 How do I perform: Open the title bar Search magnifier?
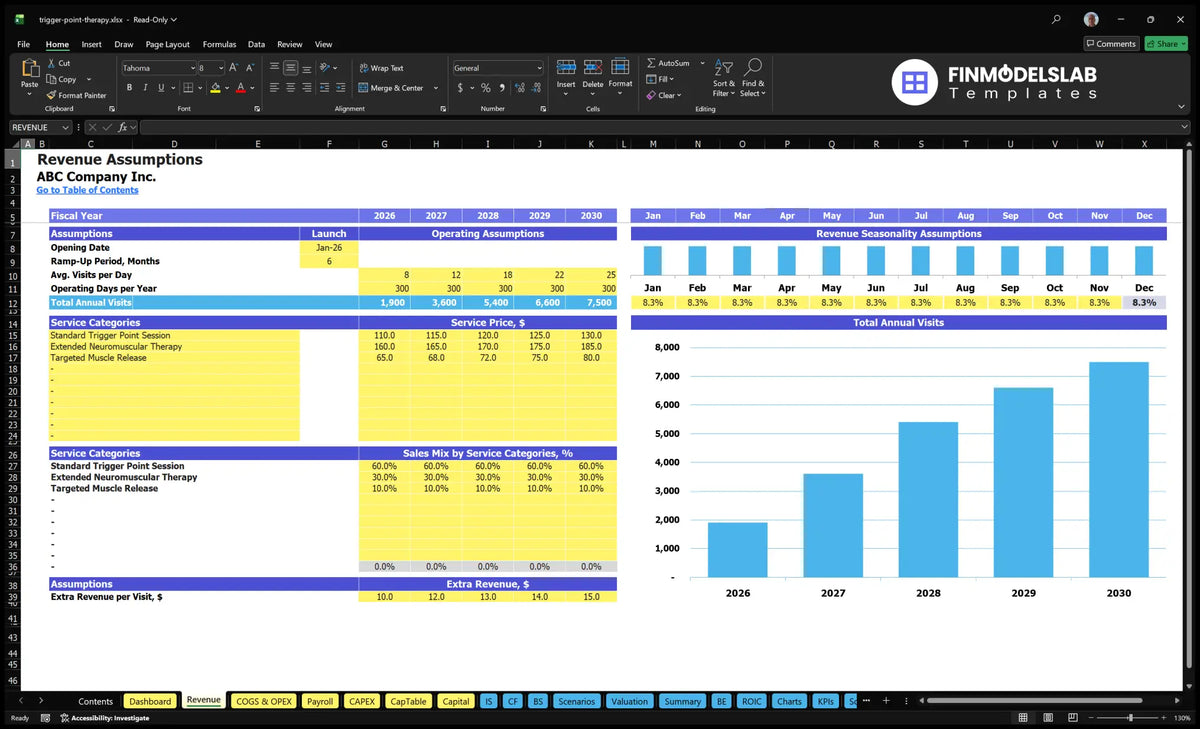point(1057,19)
